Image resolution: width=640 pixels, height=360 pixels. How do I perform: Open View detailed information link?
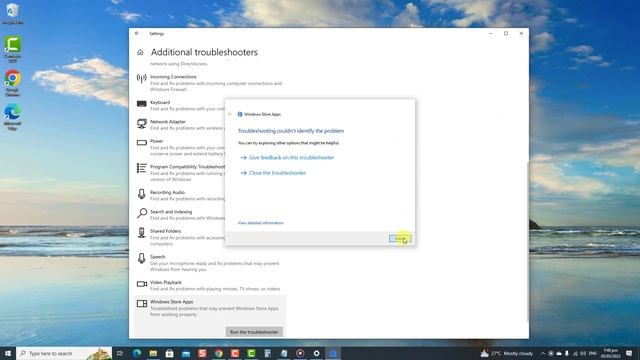pos(260,223)
